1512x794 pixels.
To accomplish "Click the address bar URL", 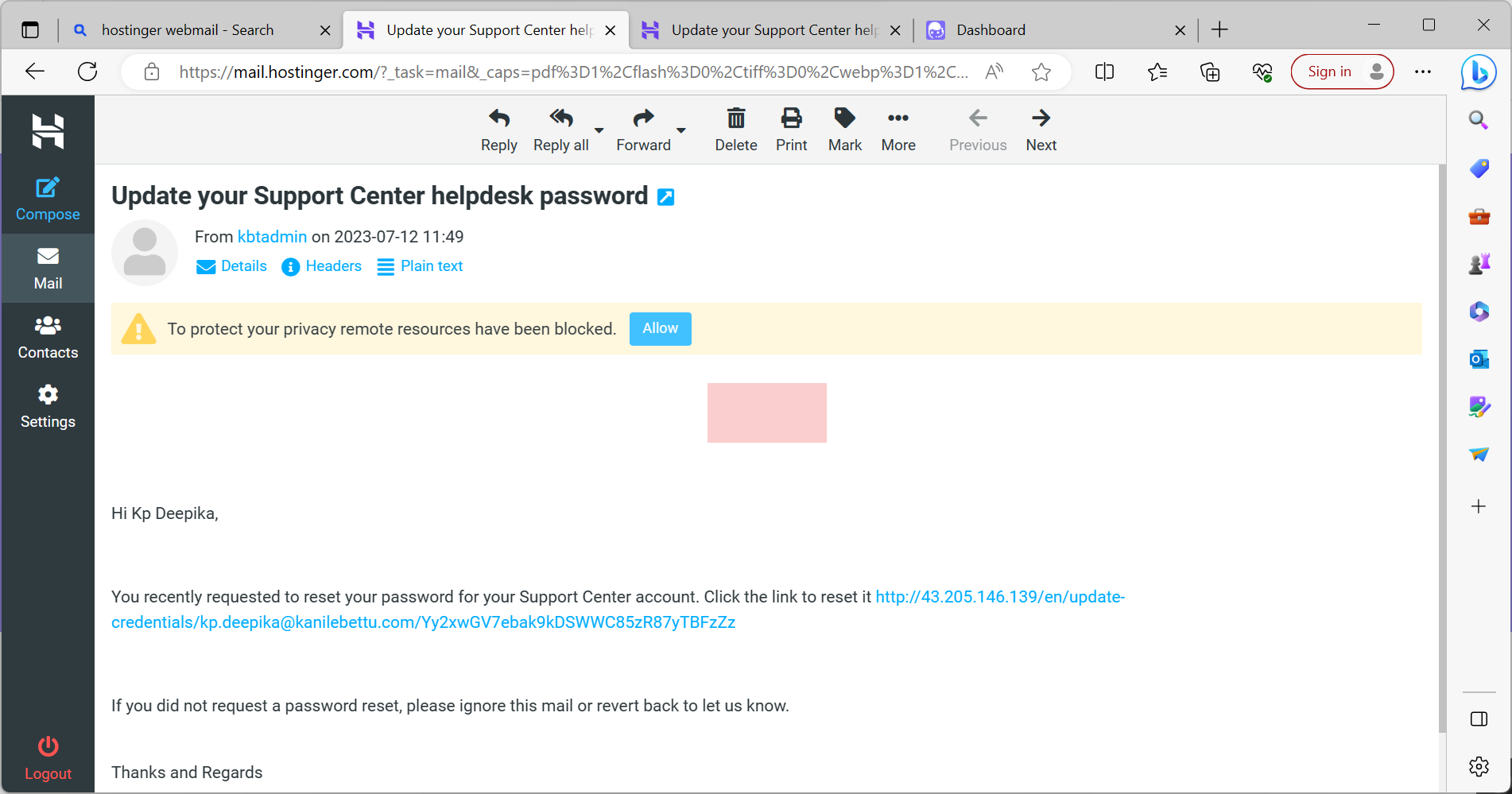I will tap(572, 72).
